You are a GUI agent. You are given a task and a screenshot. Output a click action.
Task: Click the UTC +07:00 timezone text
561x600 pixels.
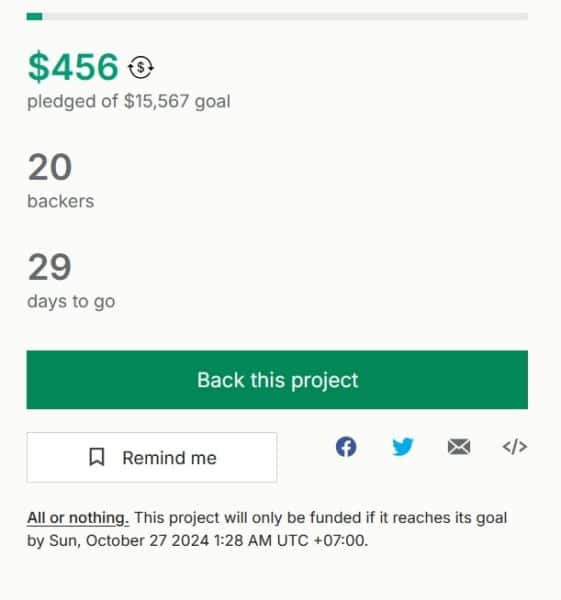322,541
